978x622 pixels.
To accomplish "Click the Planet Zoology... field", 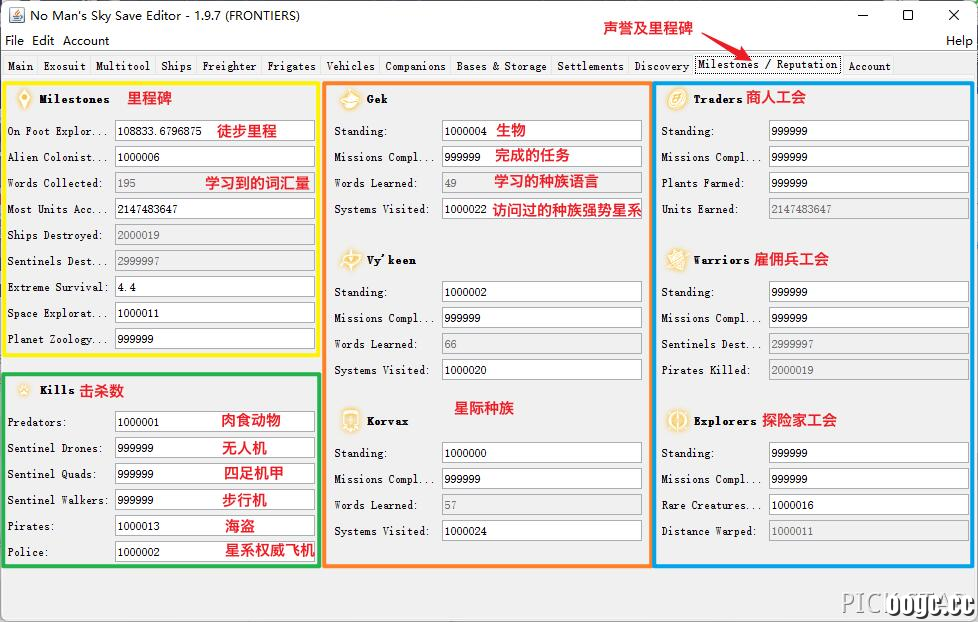I will coord(215,339).
